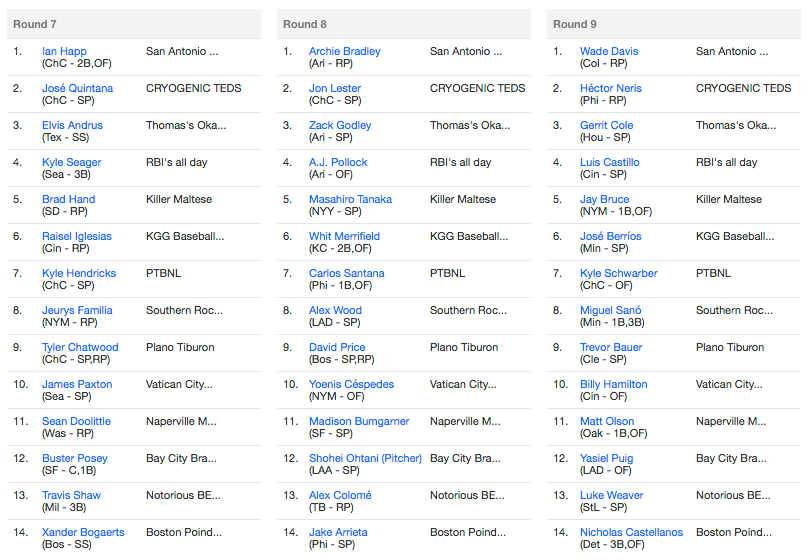The width and height of the screenshot is (810, 560).
Task: Click Jon Lester in Round 8
Action: (x=335, y=88)
